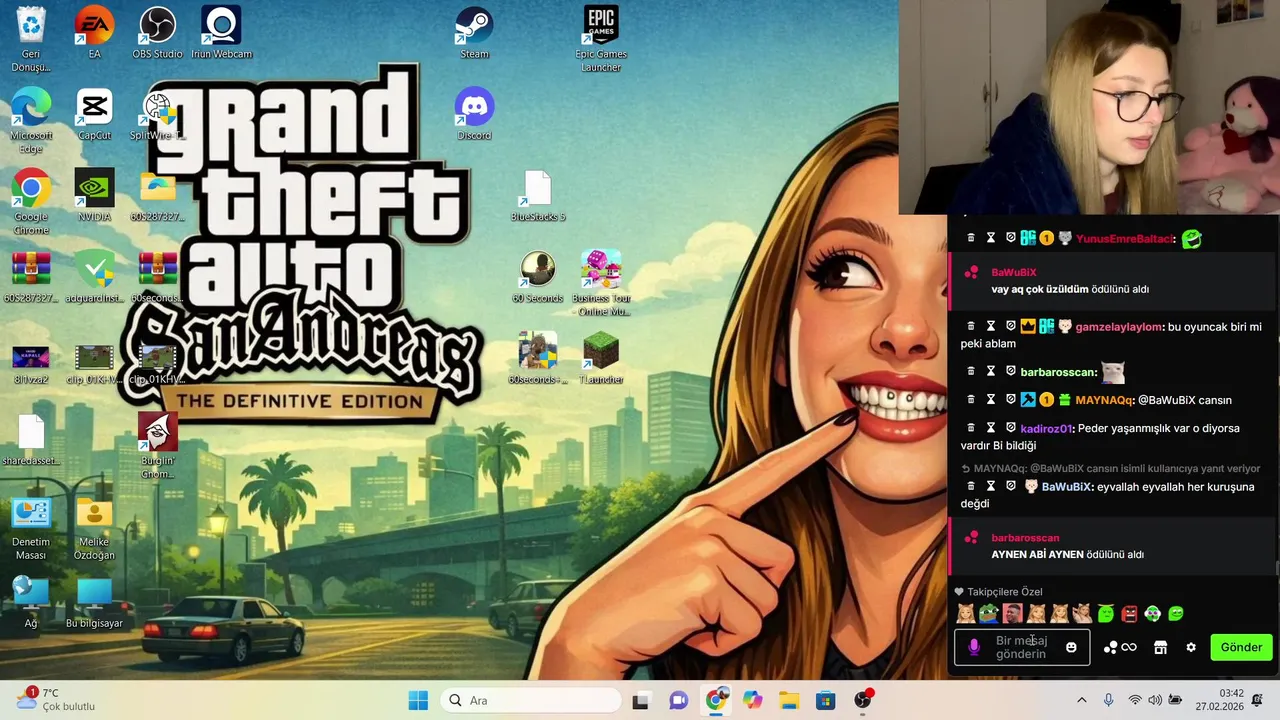
Task: Launch the EA desktop shortcut
Action: [x=94, y=32]
